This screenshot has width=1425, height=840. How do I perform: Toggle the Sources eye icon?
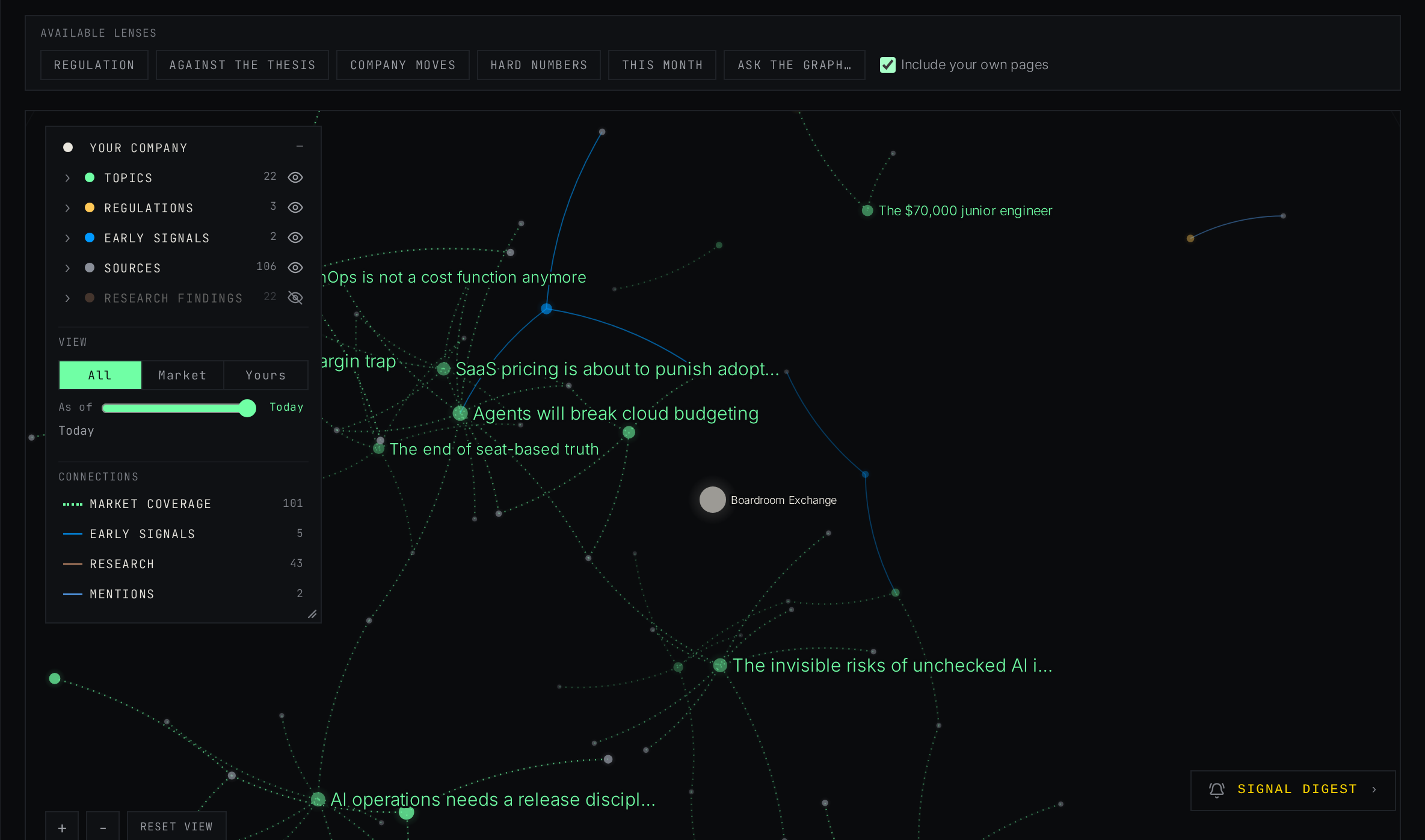tap(295, 268)
